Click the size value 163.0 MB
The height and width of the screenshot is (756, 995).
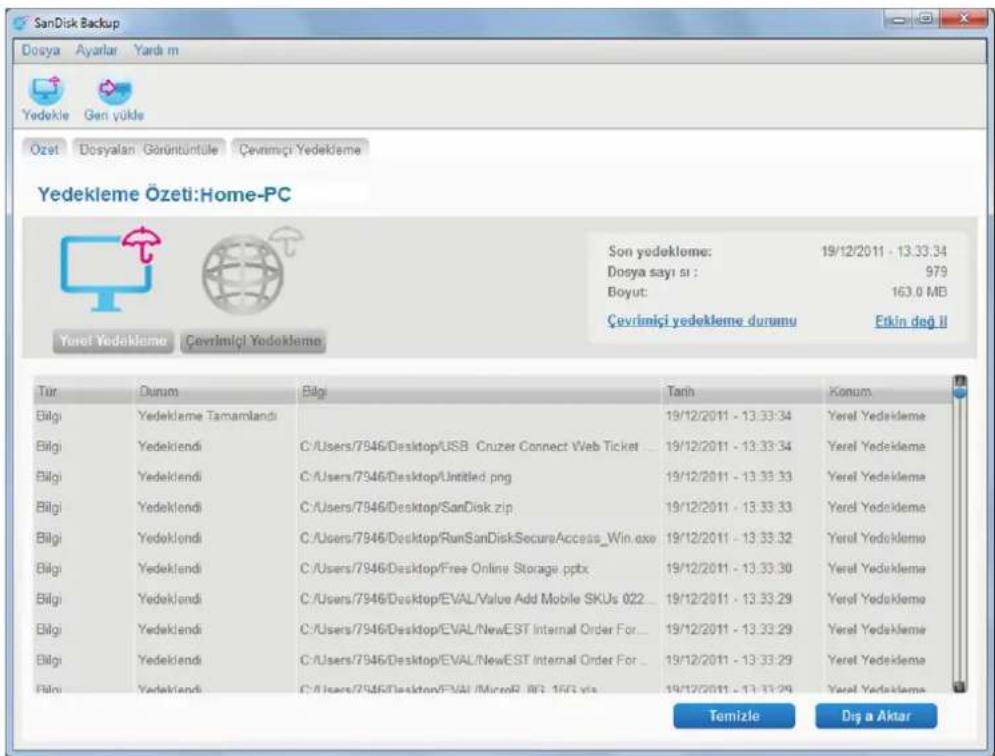(x=919, y=292)
